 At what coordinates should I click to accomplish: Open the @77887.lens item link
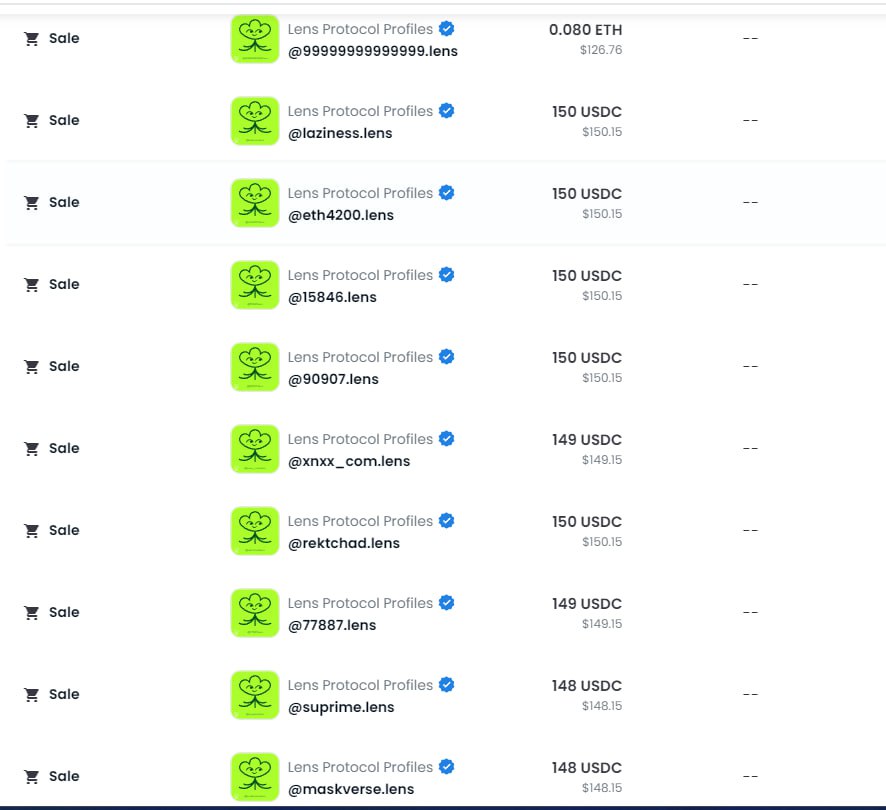332,625
